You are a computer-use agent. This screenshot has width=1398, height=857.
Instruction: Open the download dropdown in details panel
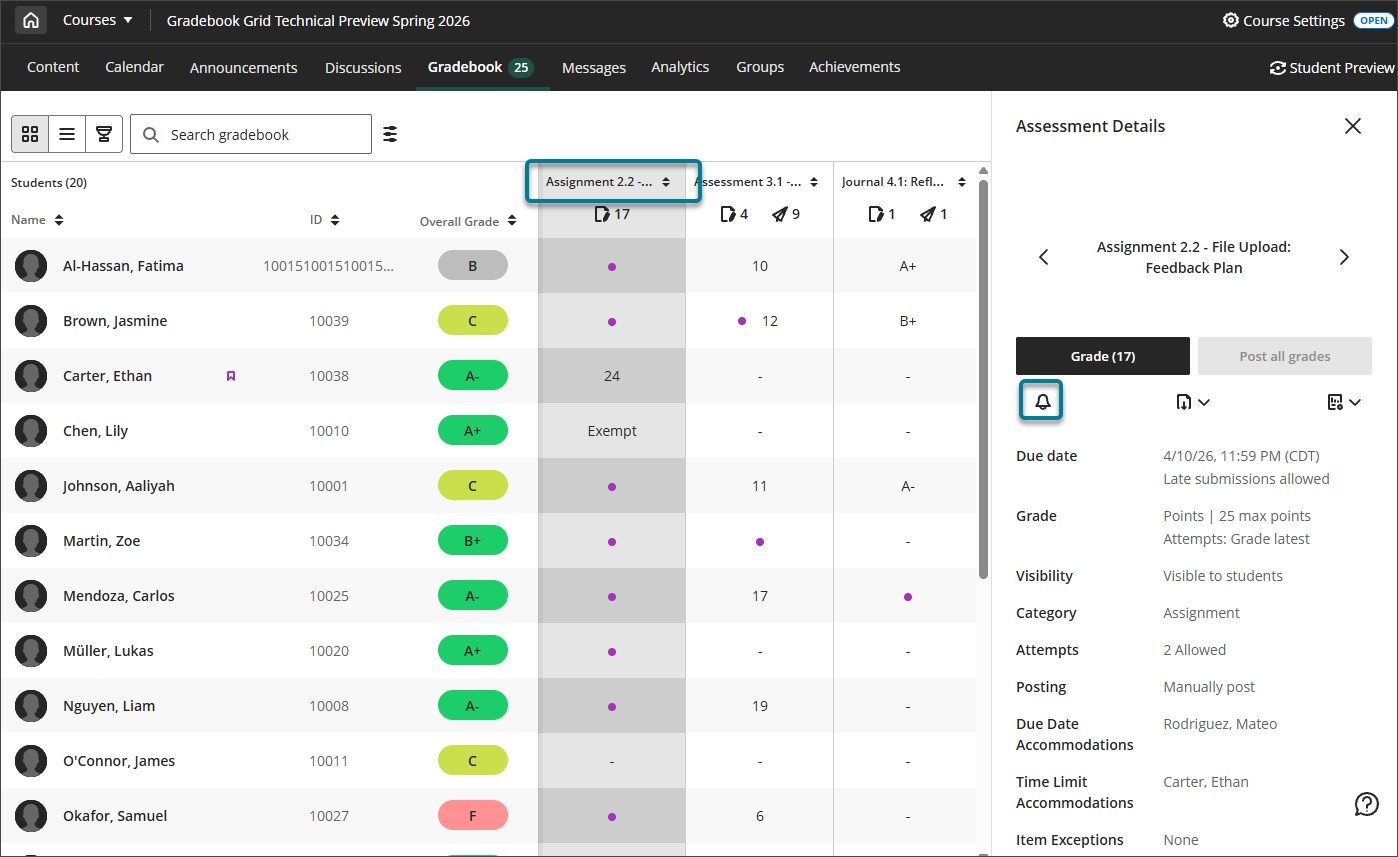1193,402
